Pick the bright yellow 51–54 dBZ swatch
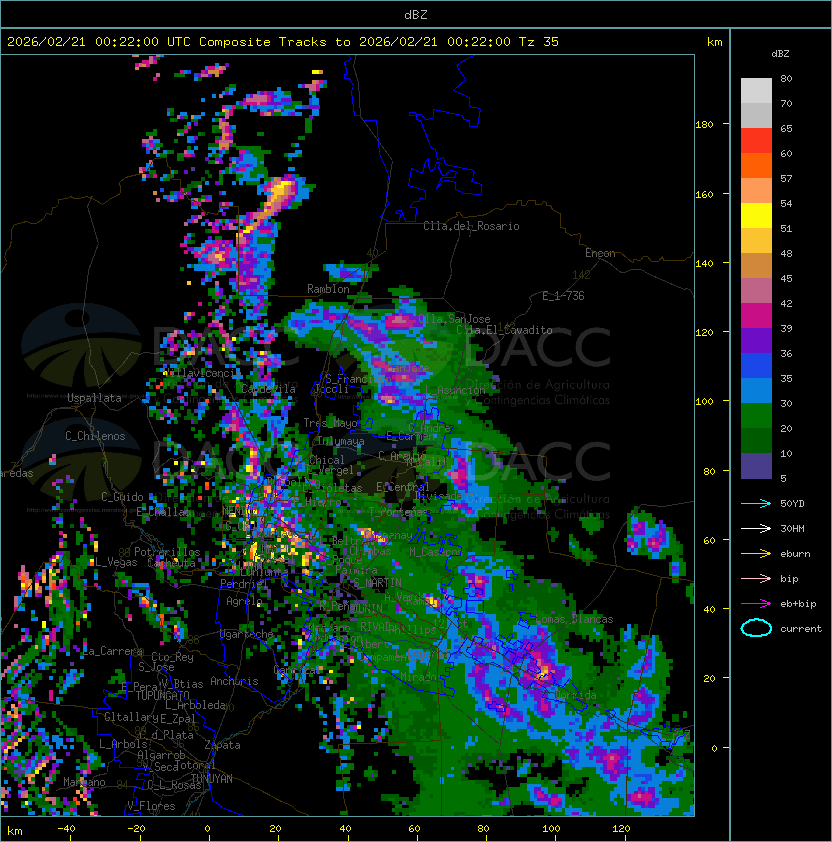832x842 pixels. pos(756,215)
